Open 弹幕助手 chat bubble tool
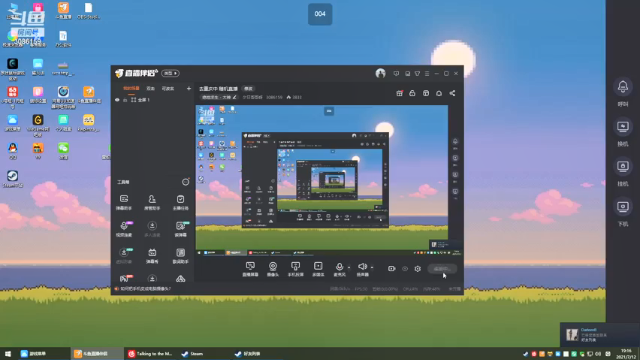Screen dimensions: 640x360 pos(124,202)
